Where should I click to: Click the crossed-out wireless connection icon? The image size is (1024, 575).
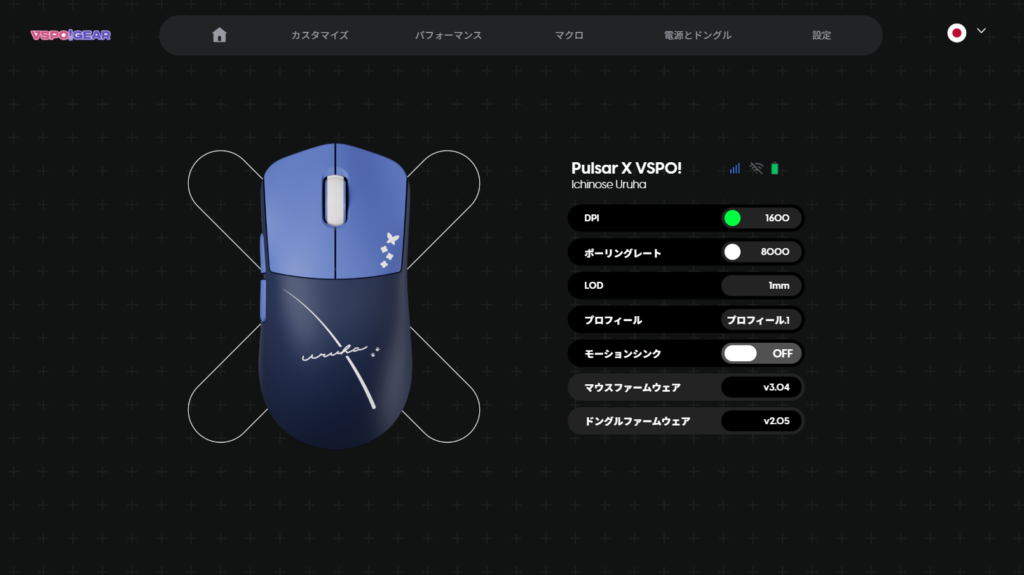pyautogui.click(x=756, y=169)
